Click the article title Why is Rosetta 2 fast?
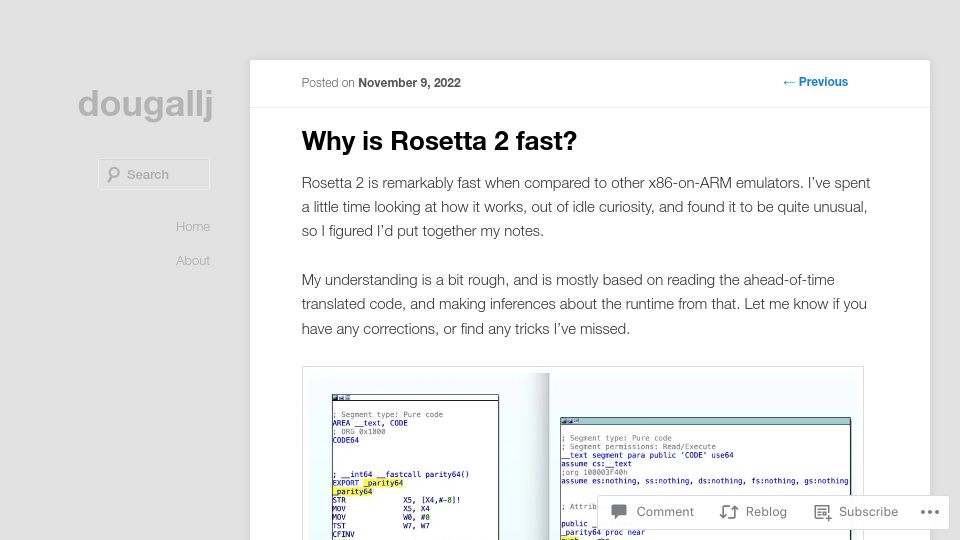The image size is (960, 540). tap(439, 141)
